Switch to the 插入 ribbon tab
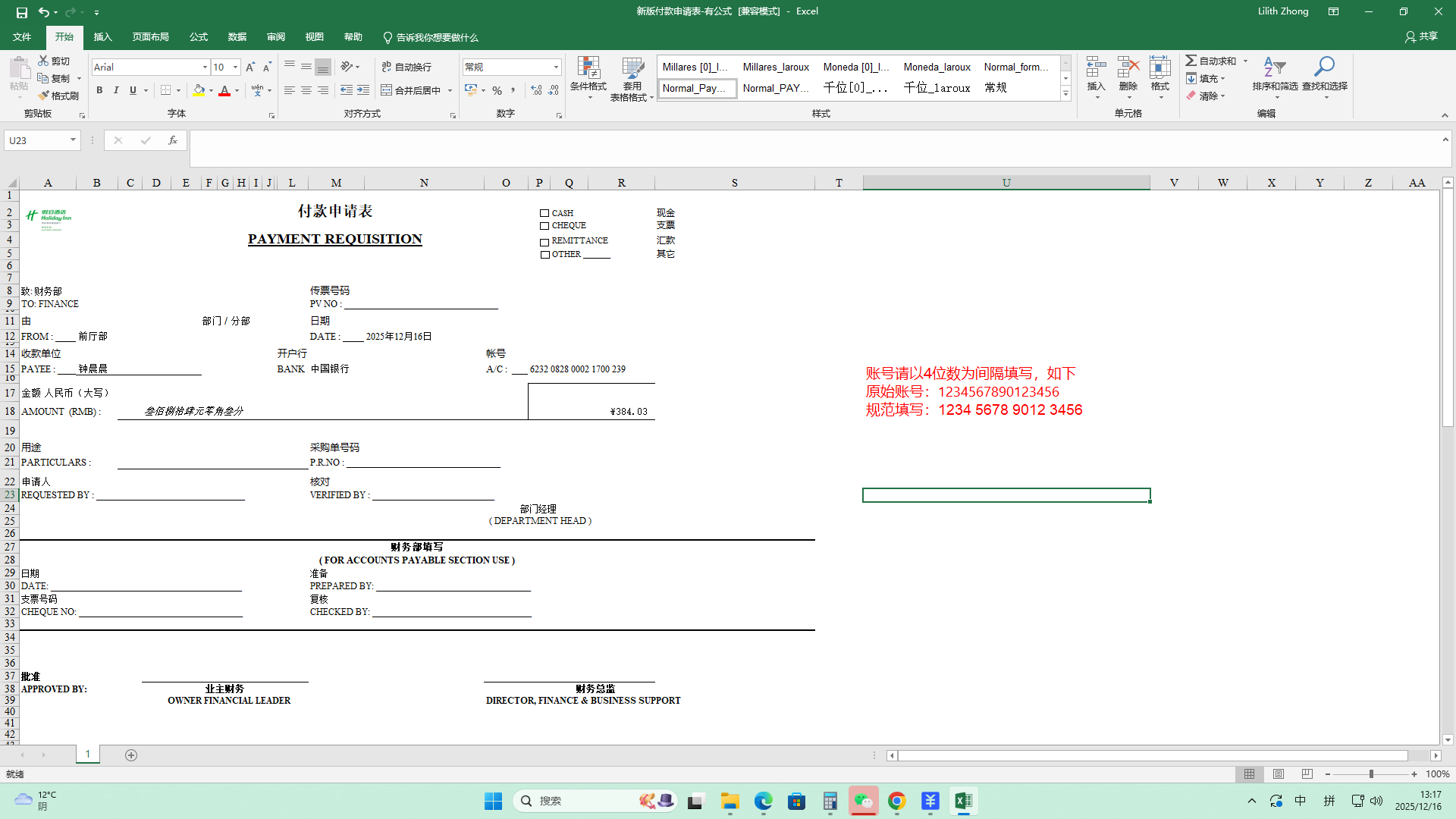1456x819 pixels. tap(102, 37)
